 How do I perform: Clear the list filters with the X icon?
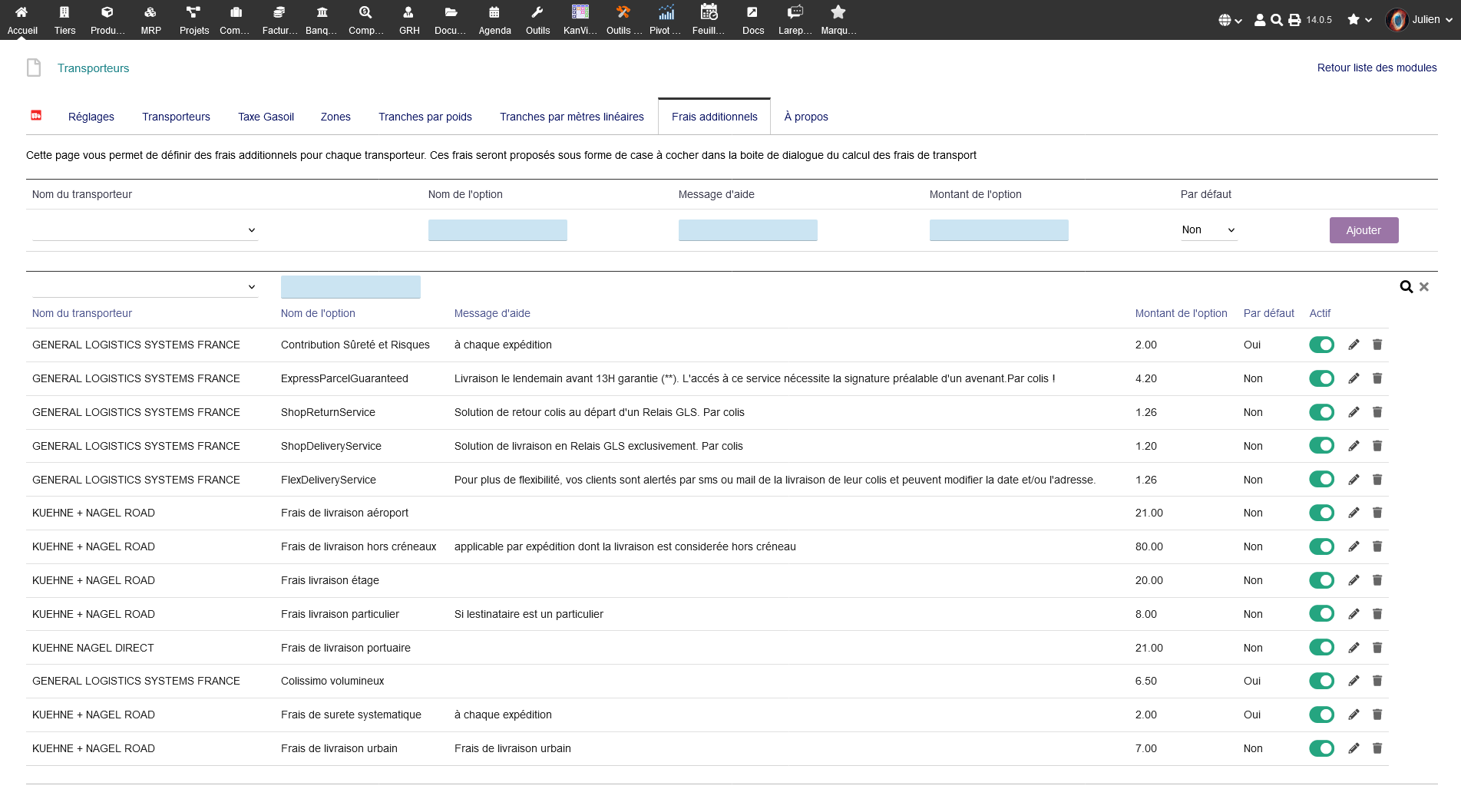point(1424,287)
